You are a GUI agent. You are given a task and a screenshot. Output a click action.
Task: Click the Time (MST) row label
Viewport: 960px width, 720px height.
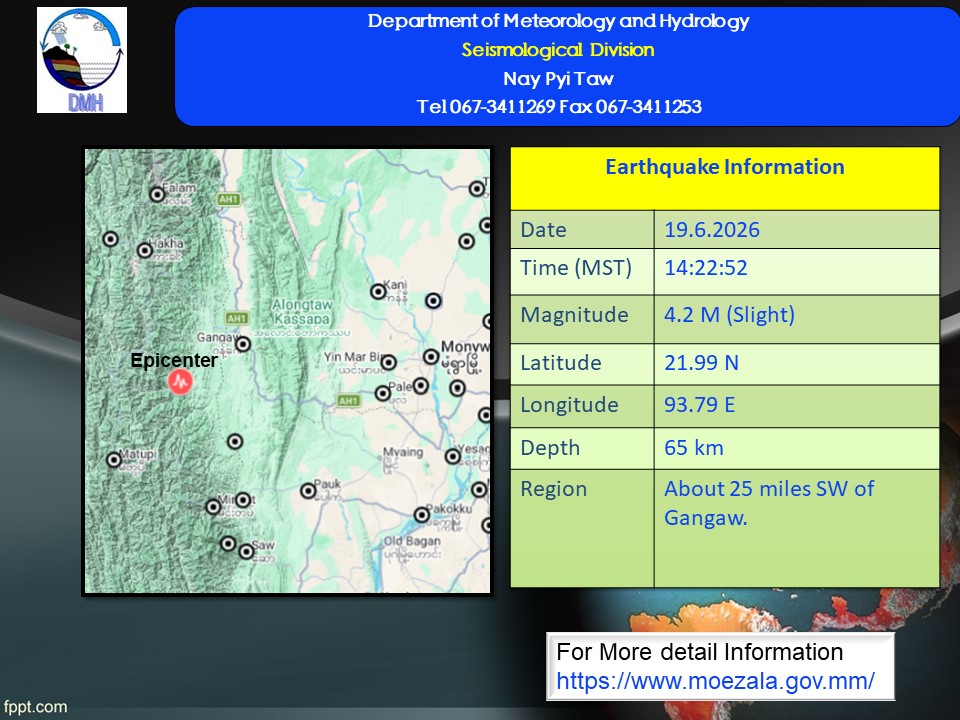[x=576, y=268]
